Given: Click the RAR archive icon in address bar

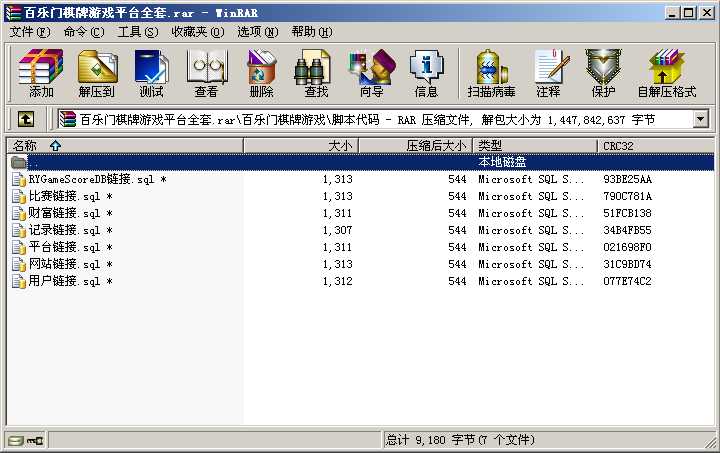Looking at the screenshot, I should [68, 119].
